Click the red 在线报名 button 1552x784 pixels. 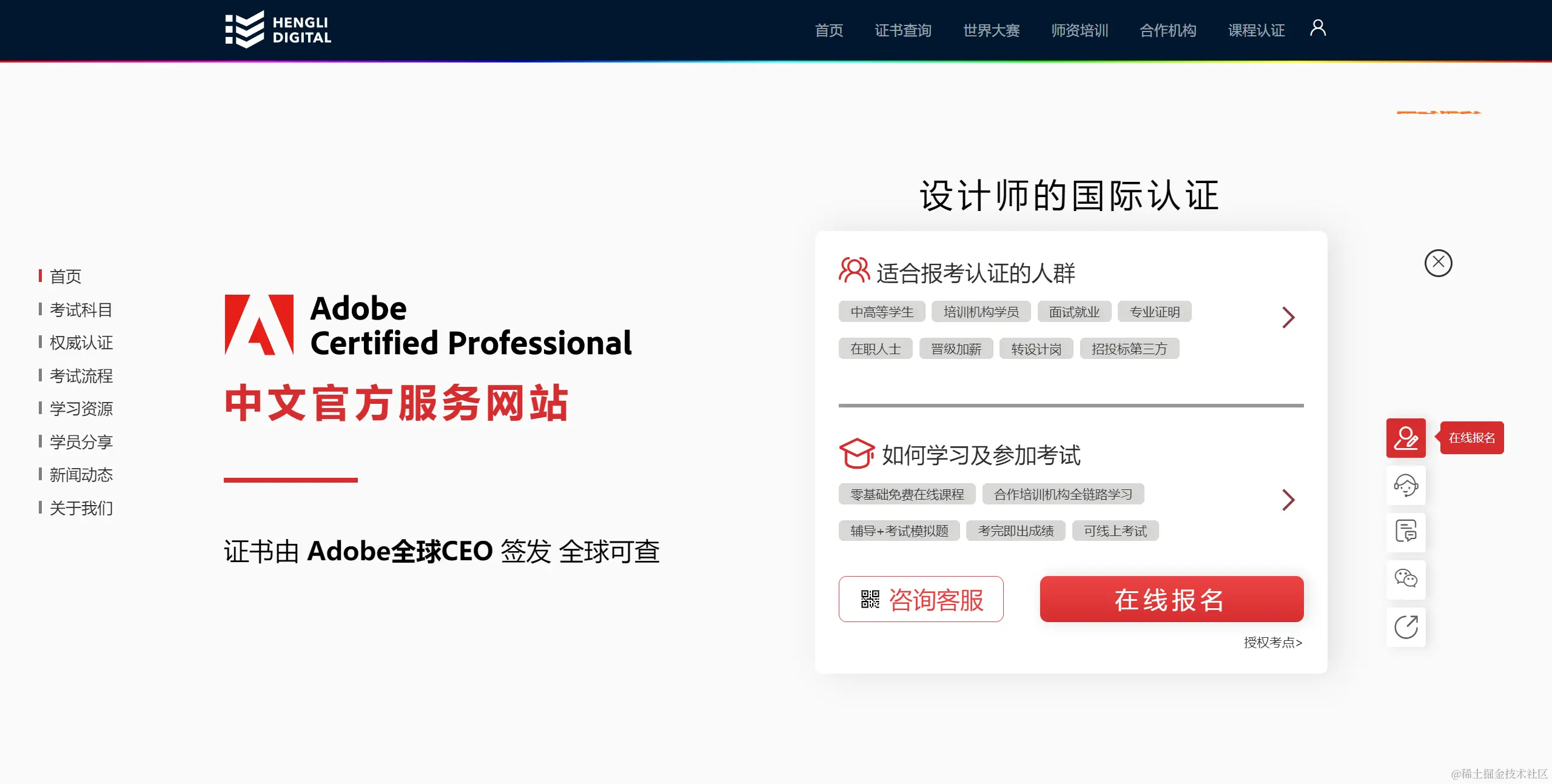coord(1171,599)
